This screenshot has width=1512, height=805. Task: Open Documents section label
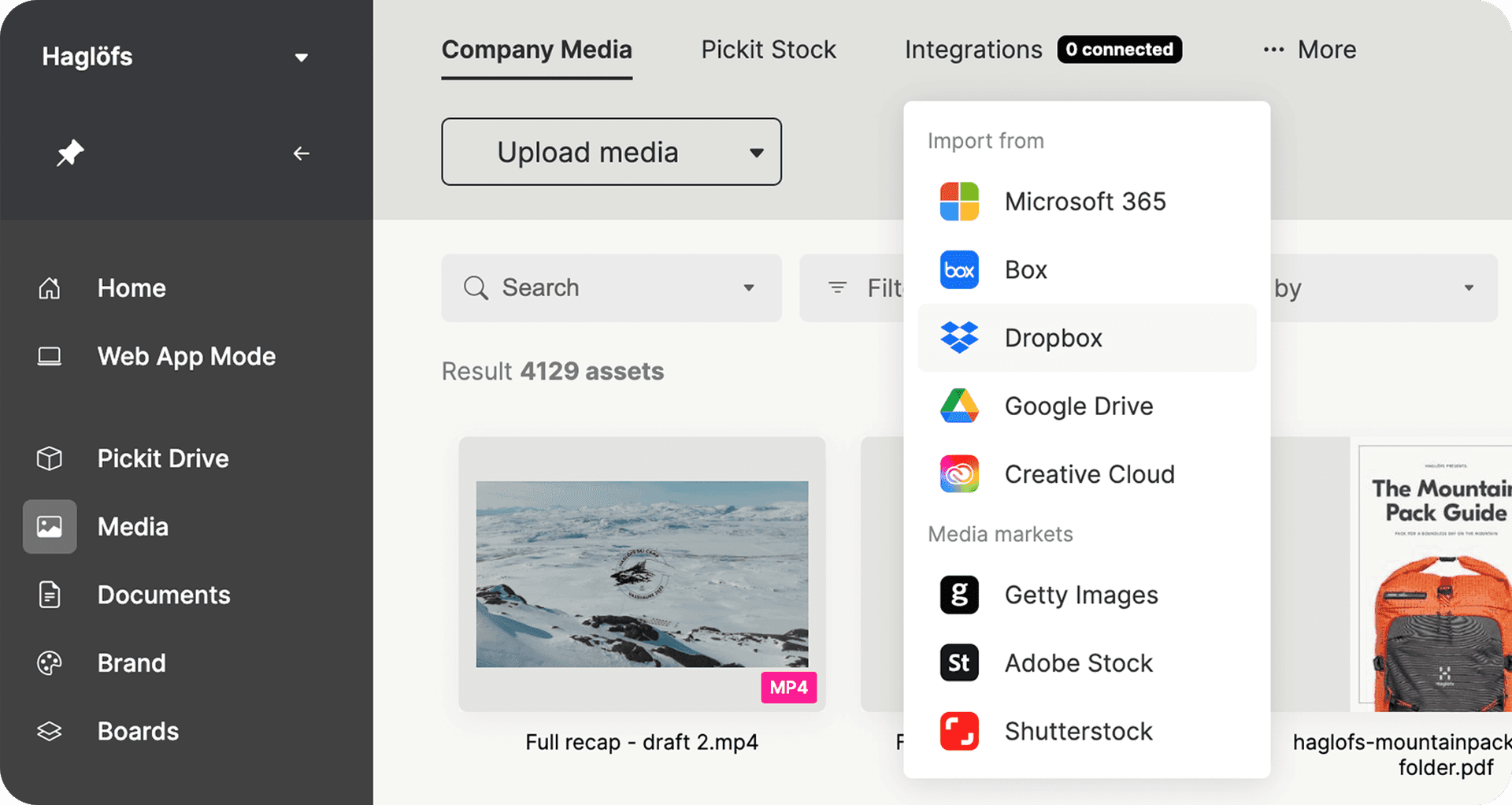click(164, 595)
